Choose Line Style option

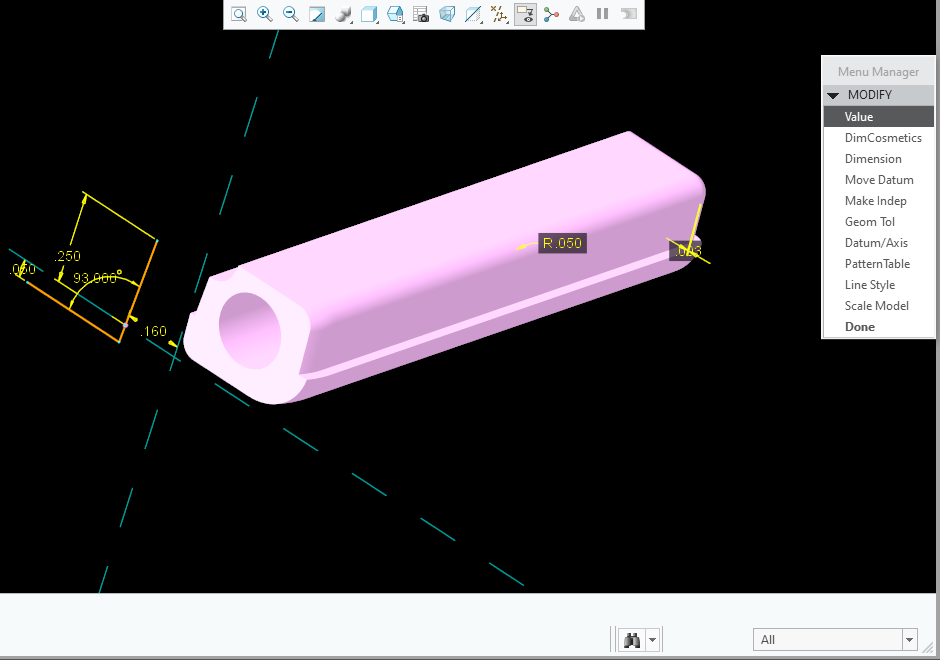[878, 285]
